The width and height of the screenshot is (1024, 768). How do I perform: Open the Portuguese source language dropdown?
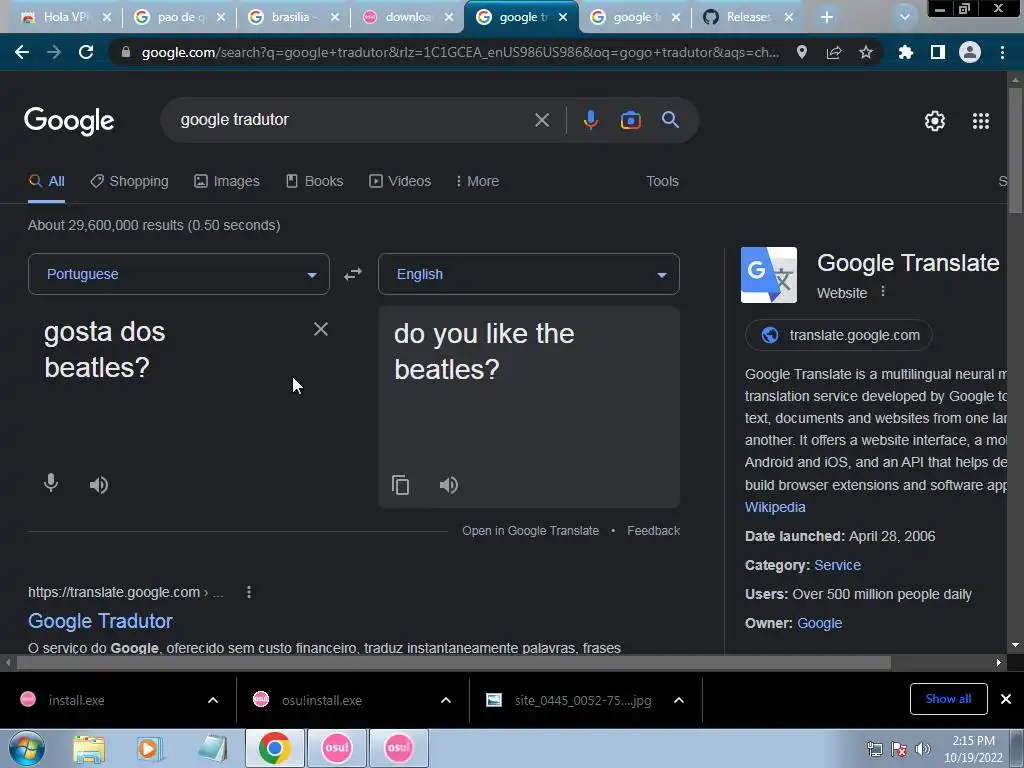tap(179, 274)
